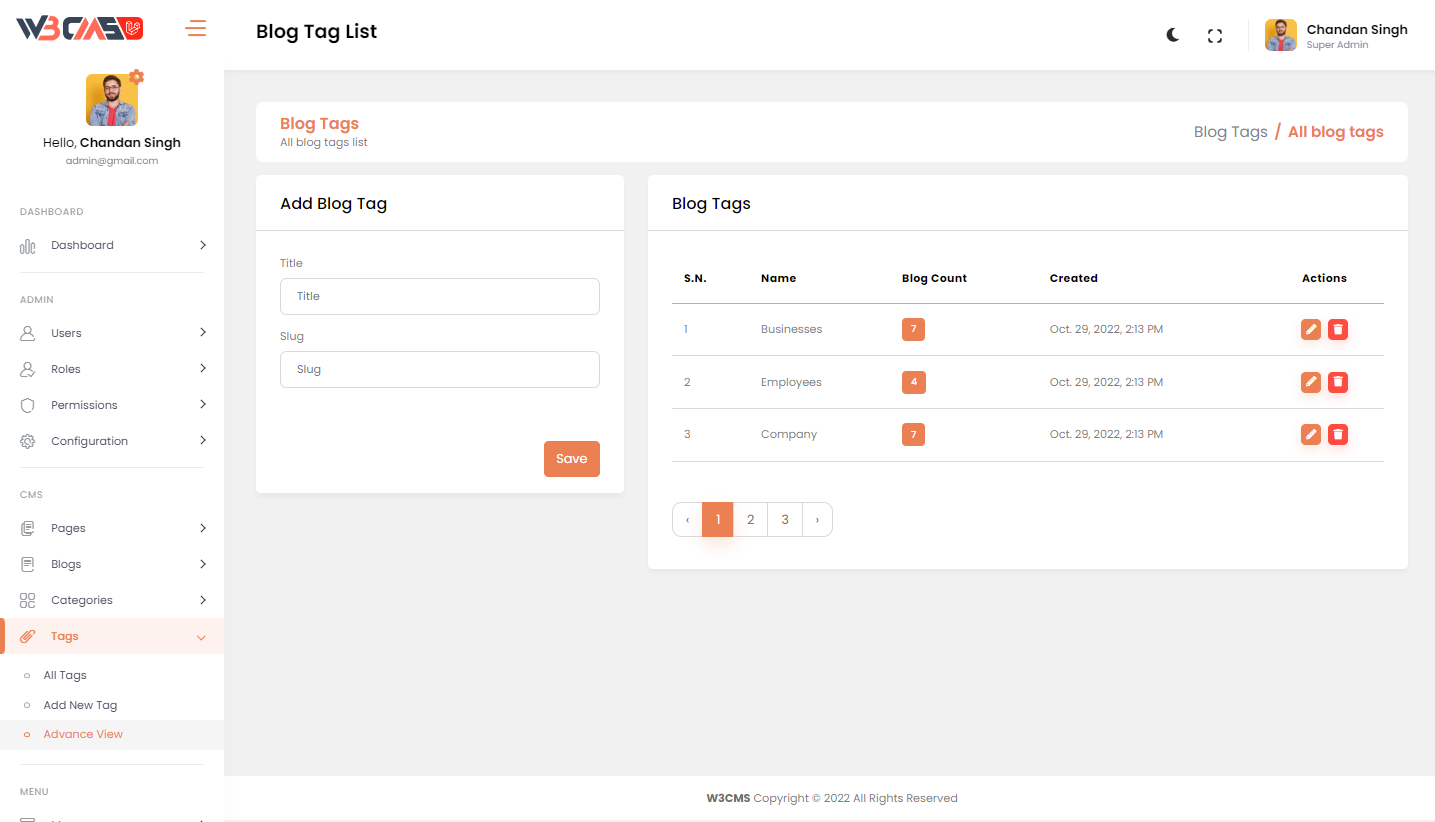Edit the Employees tag
The height and width of the screenshot is (822, 1435).
point(1310,382)
